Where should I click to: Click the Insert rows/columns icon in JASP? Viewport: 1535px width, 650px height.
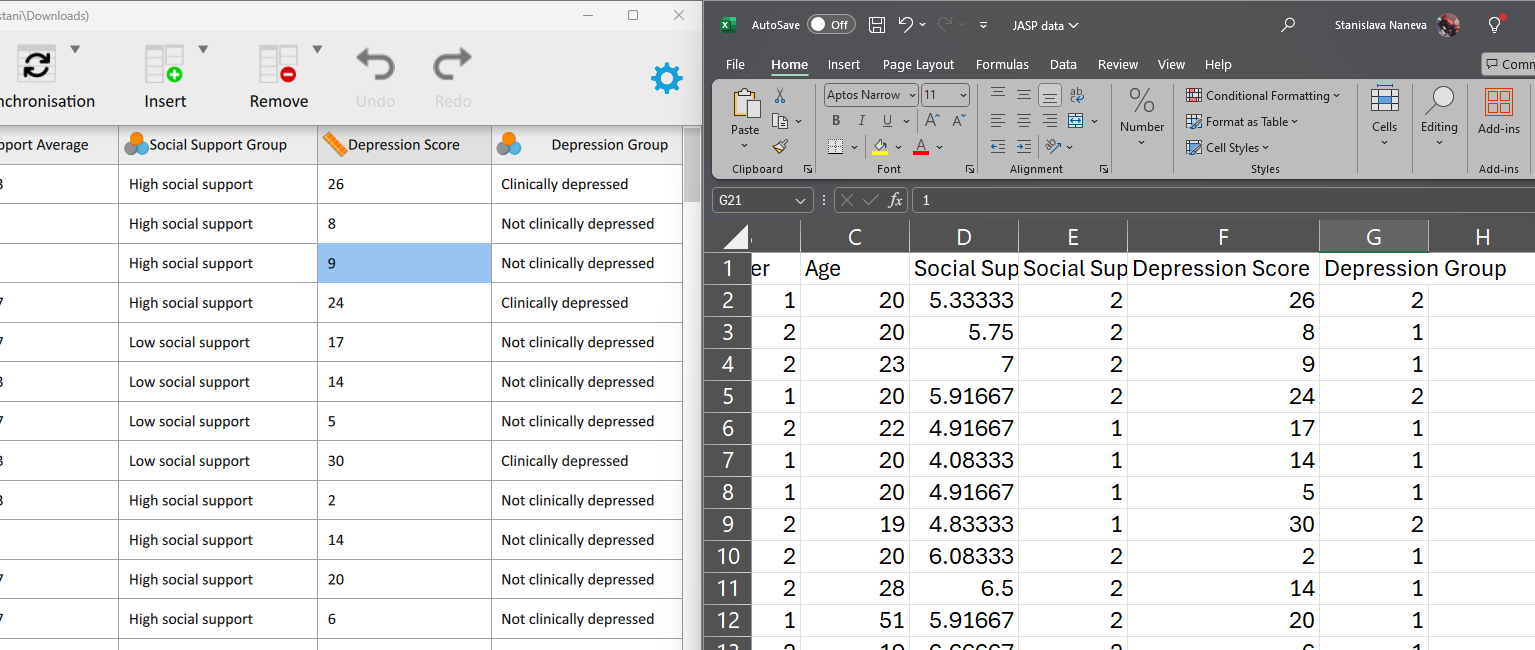(x=164, y=64)
